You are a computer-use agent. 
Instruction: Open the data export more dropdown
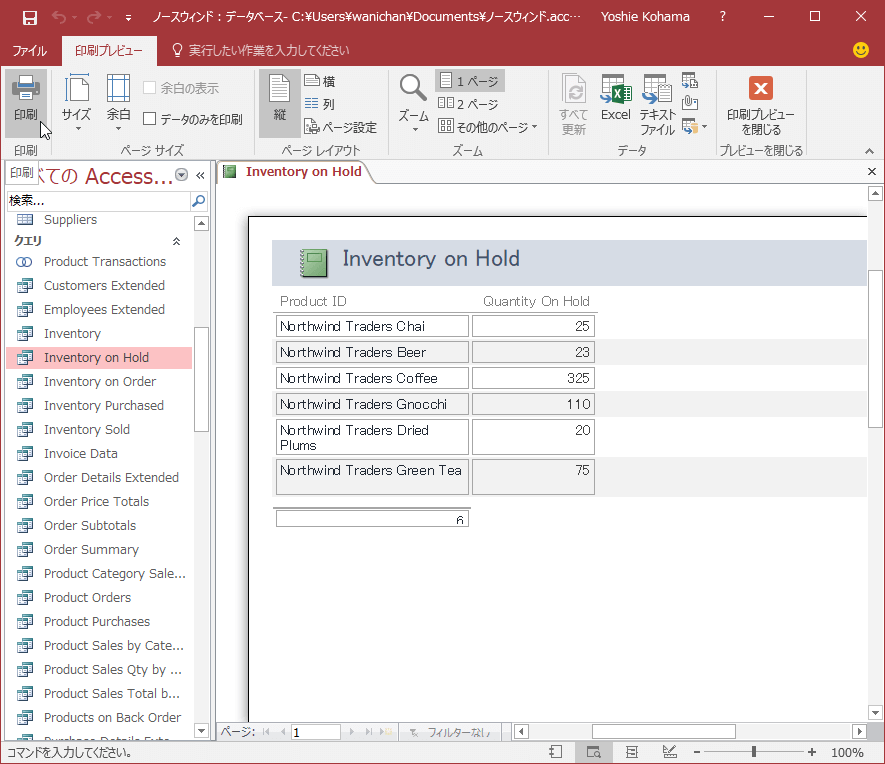(694, 126)
